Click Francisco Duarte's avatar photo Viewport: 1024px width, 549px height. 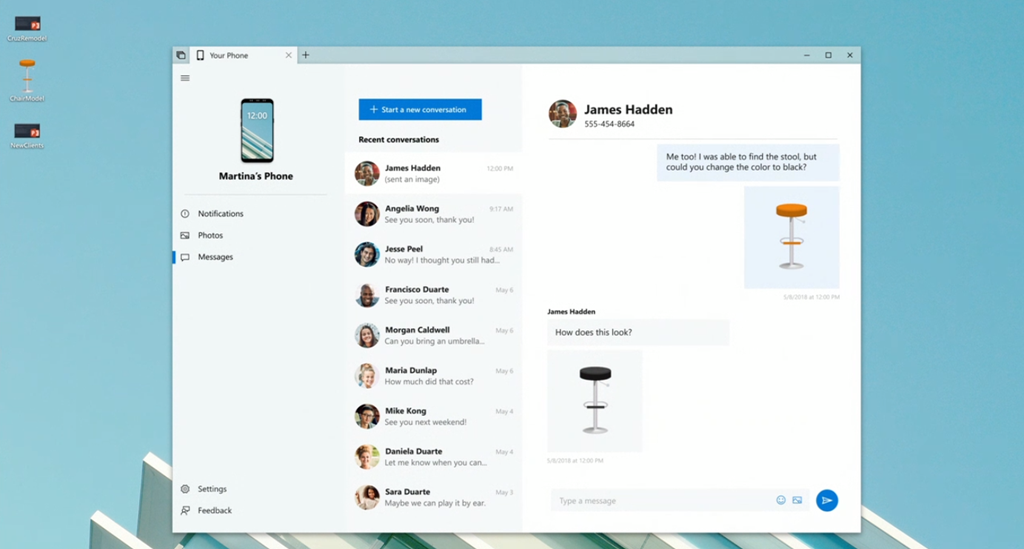click(367, 295)
